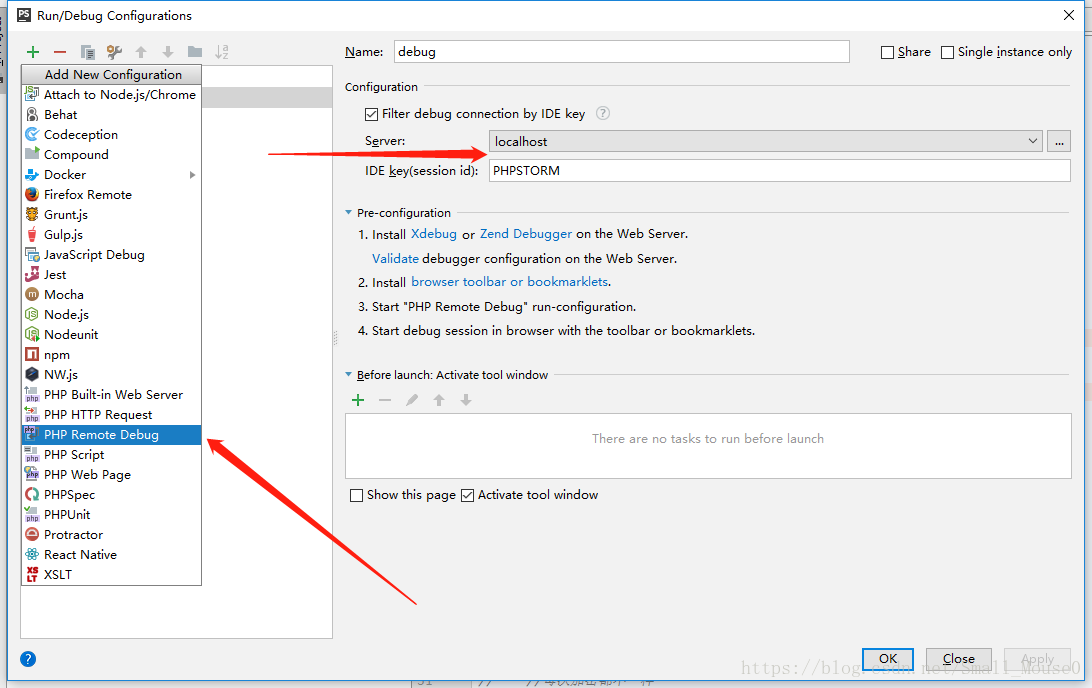Click the before-launch move up arrow
Screen dimensions: 1092x688
(x=439, y=400)
